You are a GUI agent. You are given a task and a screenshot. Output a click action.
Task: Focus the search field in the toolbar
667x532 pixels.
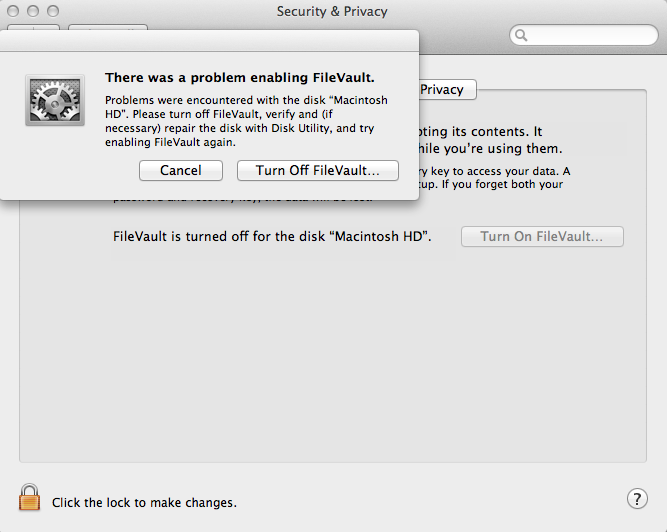584,35
